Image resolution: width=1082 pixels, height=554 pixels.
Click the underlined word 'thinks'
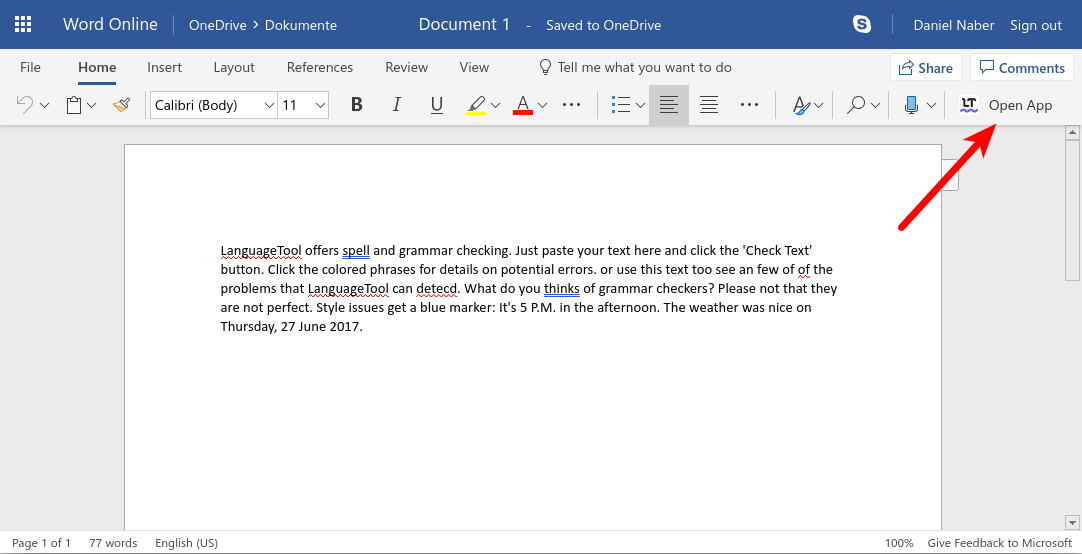tap(562, 288)
